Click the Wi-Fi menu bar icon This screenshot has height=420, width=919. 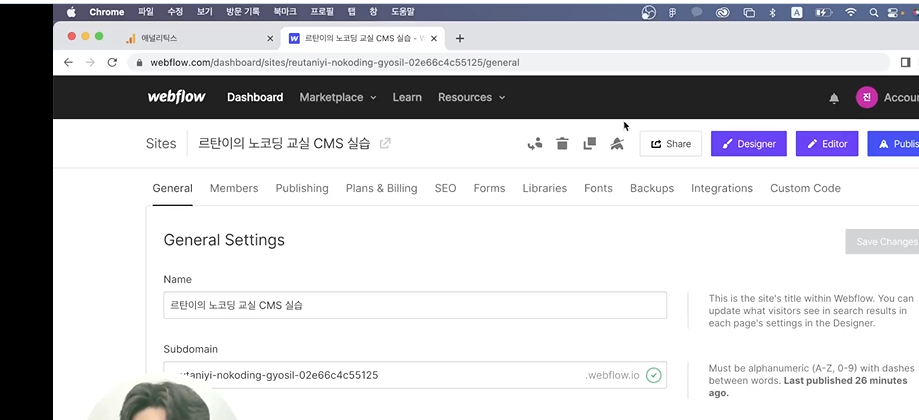coord(851,12)
